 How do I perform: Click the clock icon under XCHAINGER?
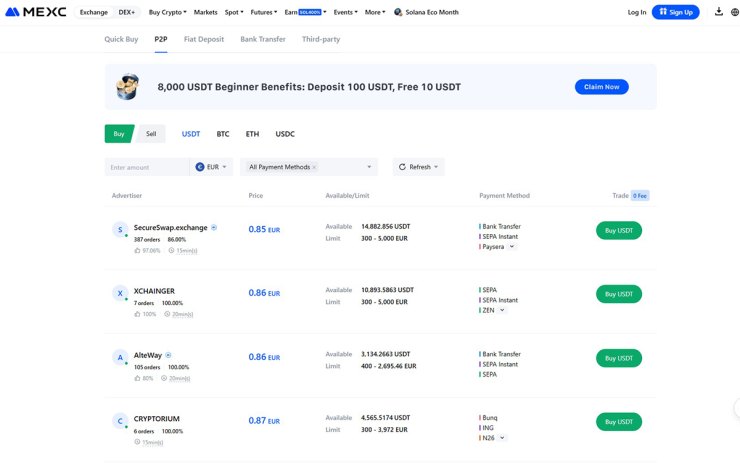167,314
